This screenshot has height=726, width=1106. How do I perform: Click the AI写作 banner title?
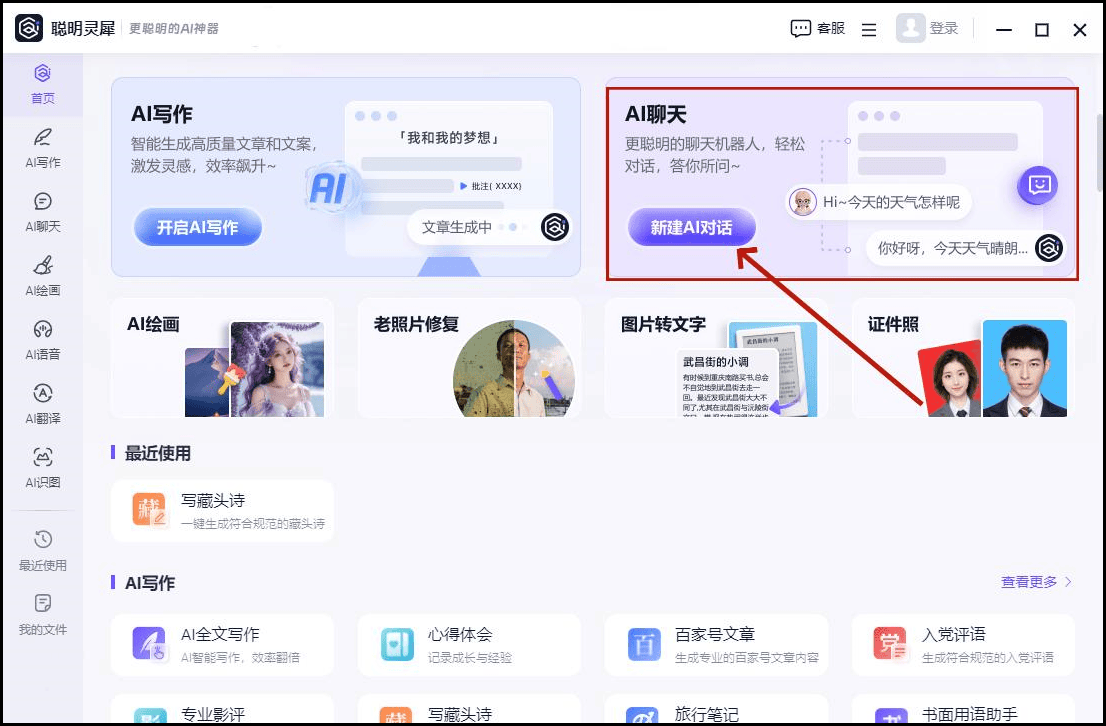162,114
